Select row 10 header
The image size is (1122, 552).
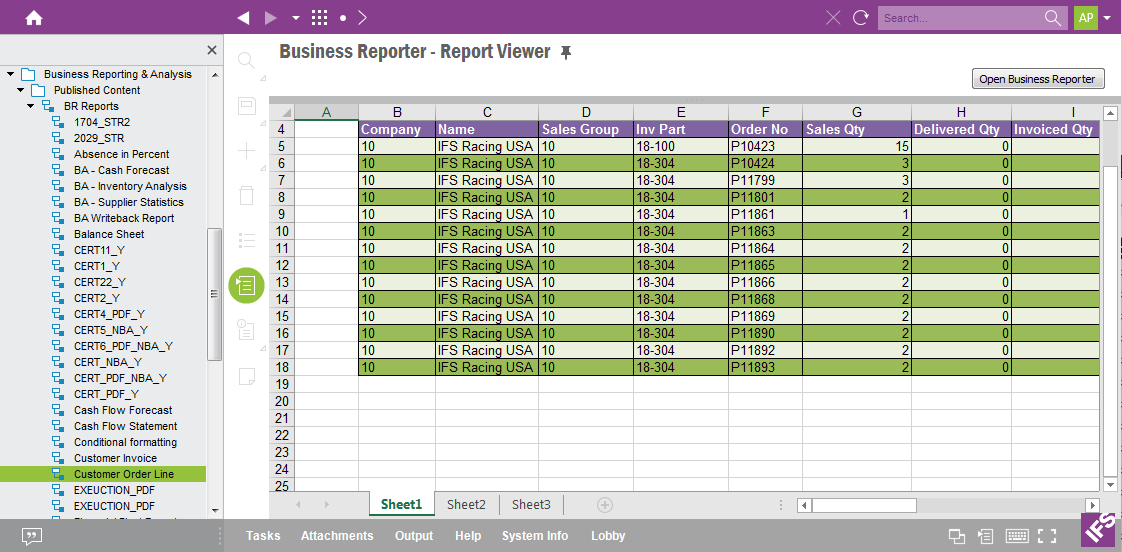(281, 231)
